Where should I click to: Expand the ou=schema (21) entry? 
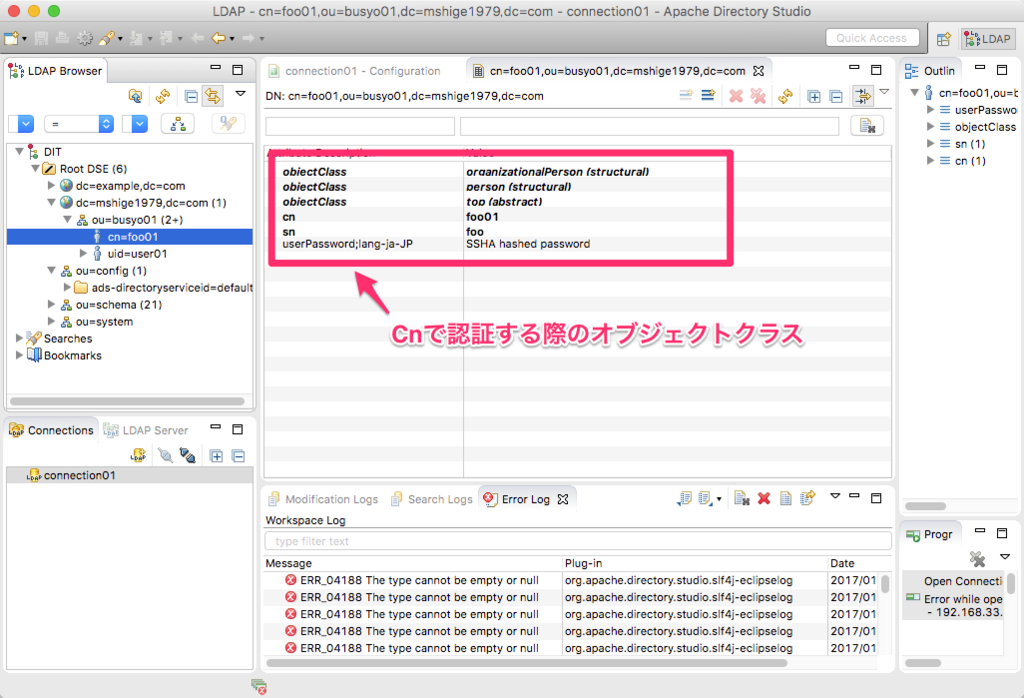point(52,304)
